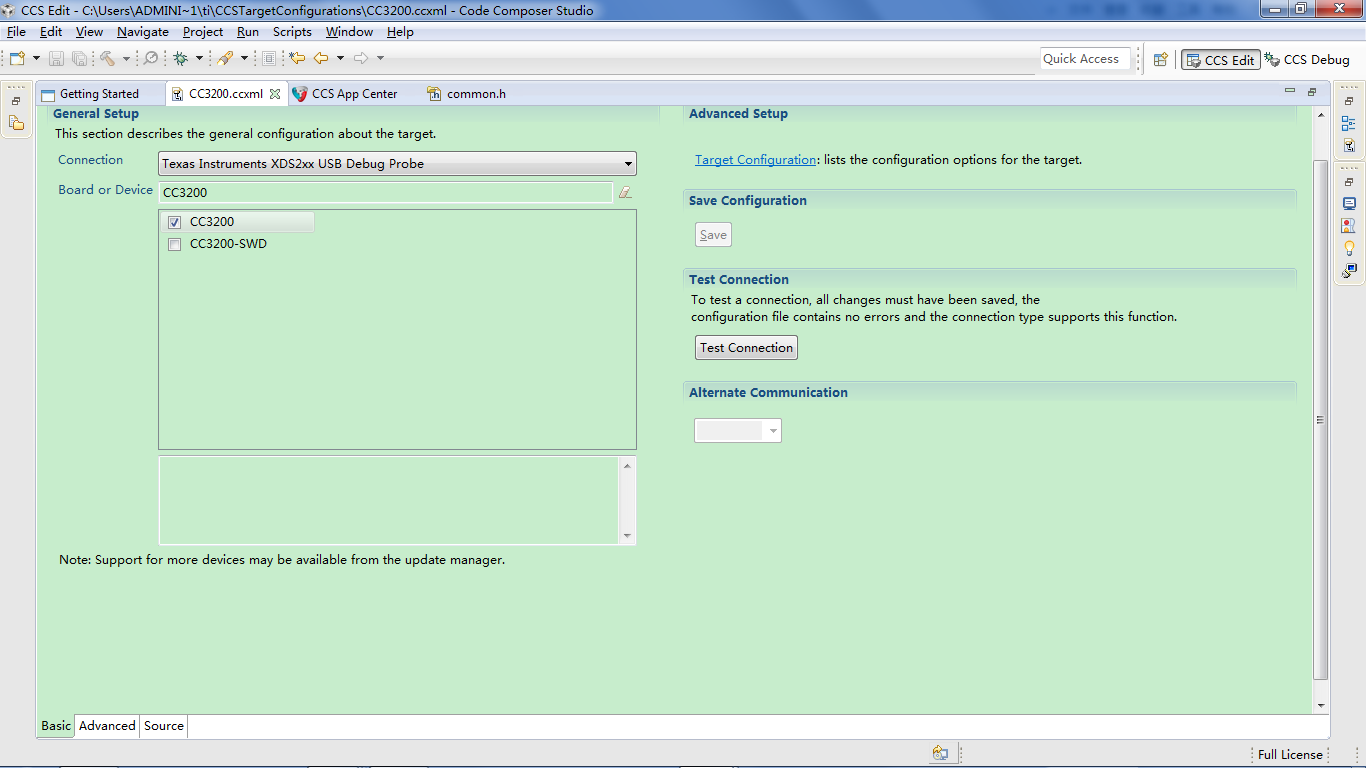Click the magnifier search icon in toolbar

(x=151, y=58)
